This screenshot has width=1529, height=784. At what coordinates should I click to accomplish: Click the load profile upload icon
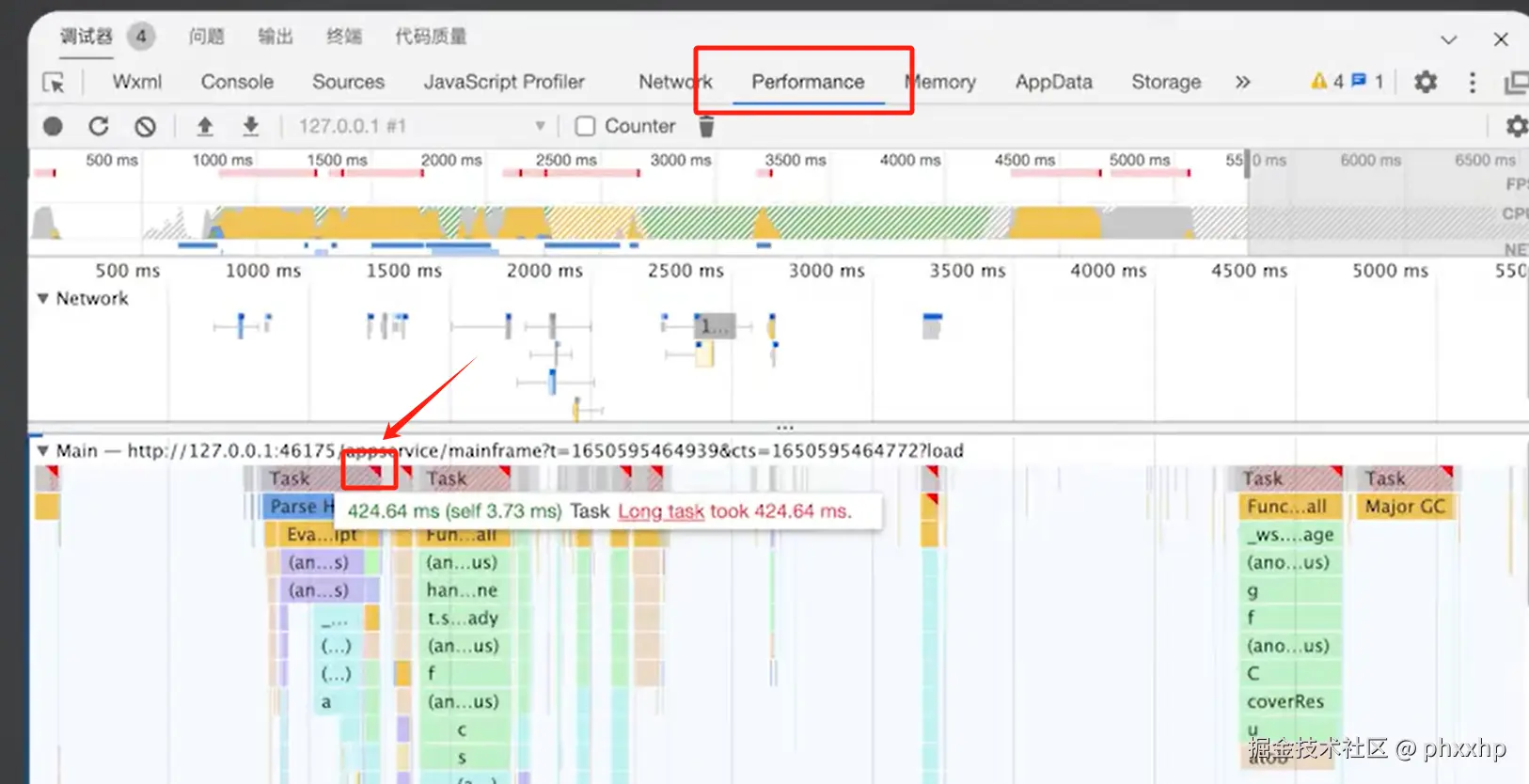pos(205,126)
